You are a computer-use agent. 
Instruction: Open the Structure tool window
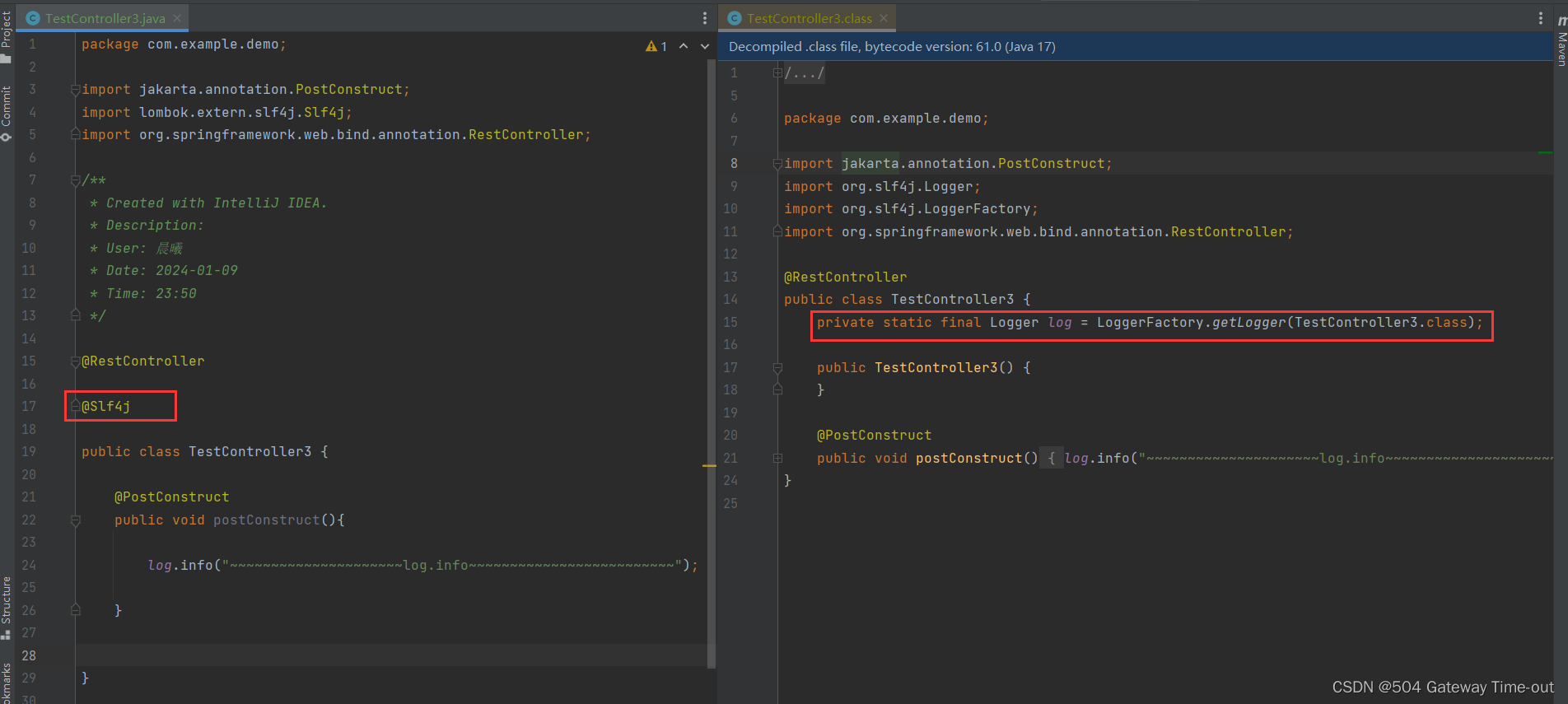(7, 607)
